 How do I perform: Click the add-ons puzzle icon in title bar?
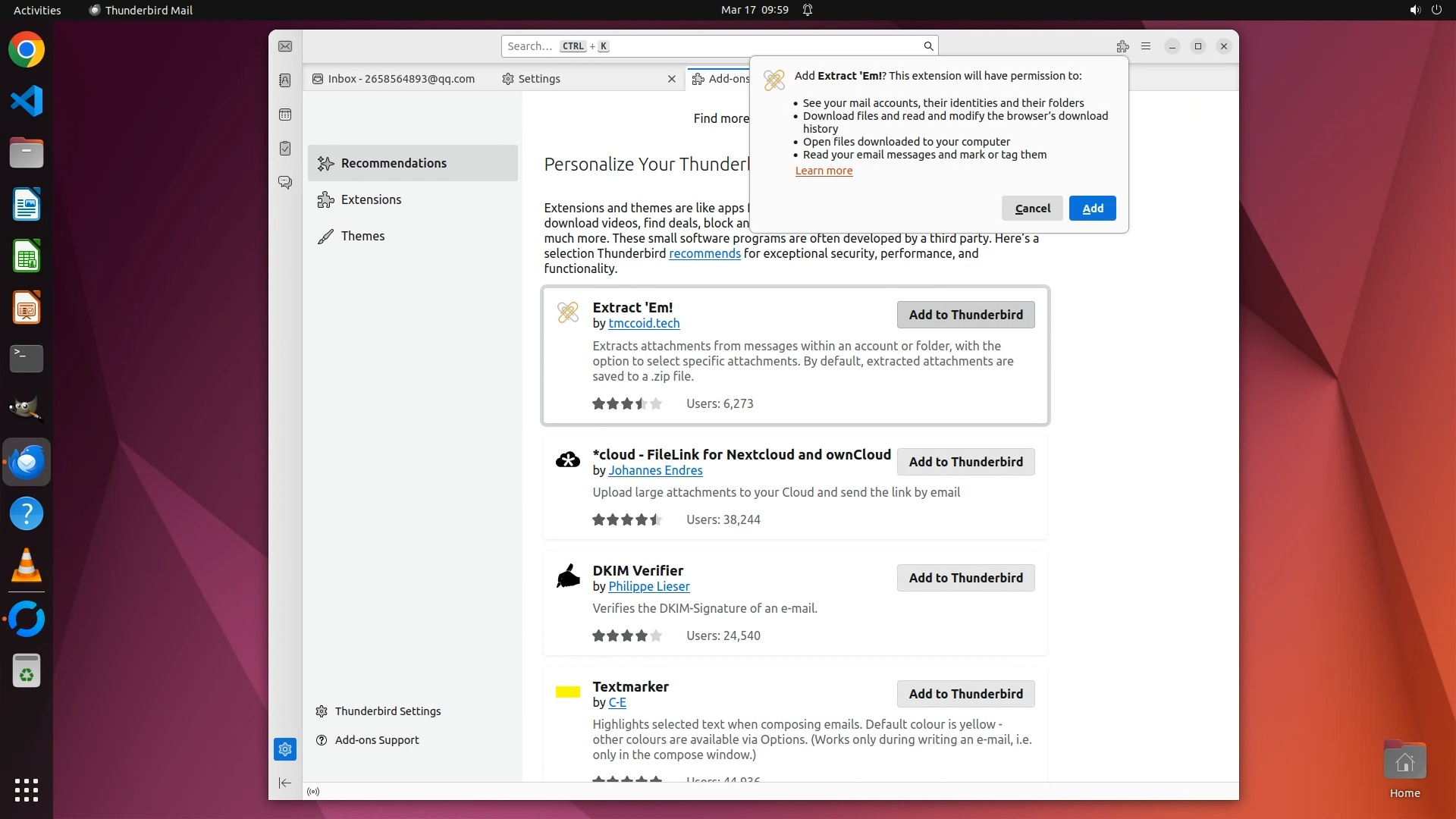pos(1122,46)
